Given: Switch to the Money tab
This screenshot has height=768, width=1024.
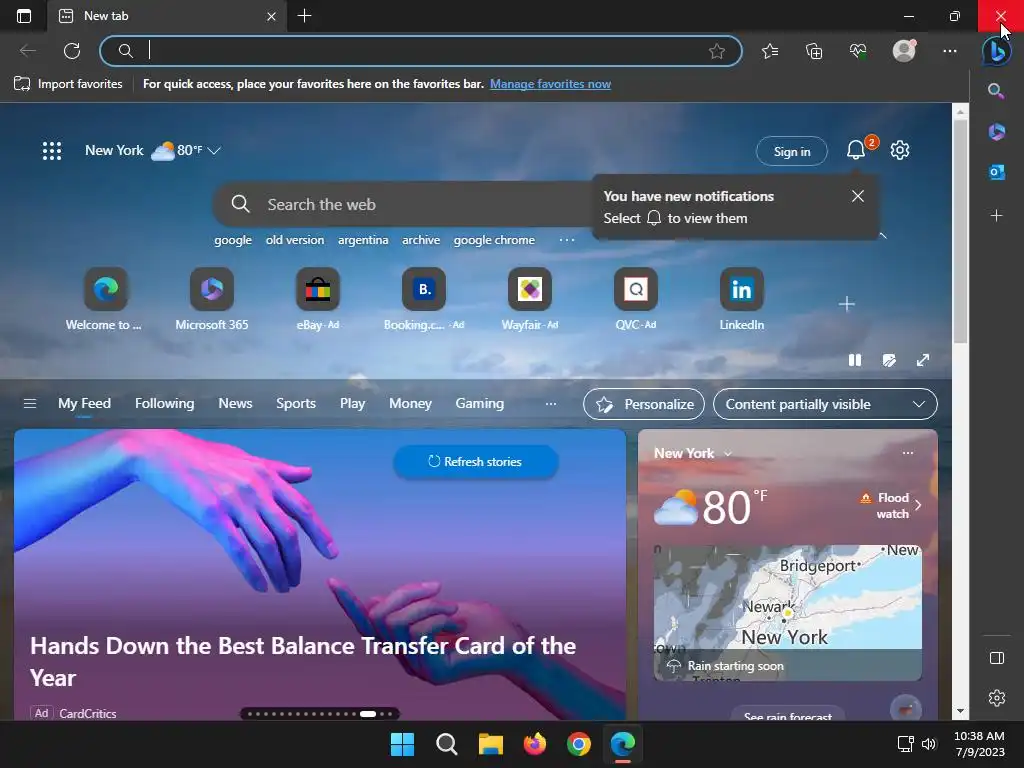Looking at the screenshot, I should (410, 404).
